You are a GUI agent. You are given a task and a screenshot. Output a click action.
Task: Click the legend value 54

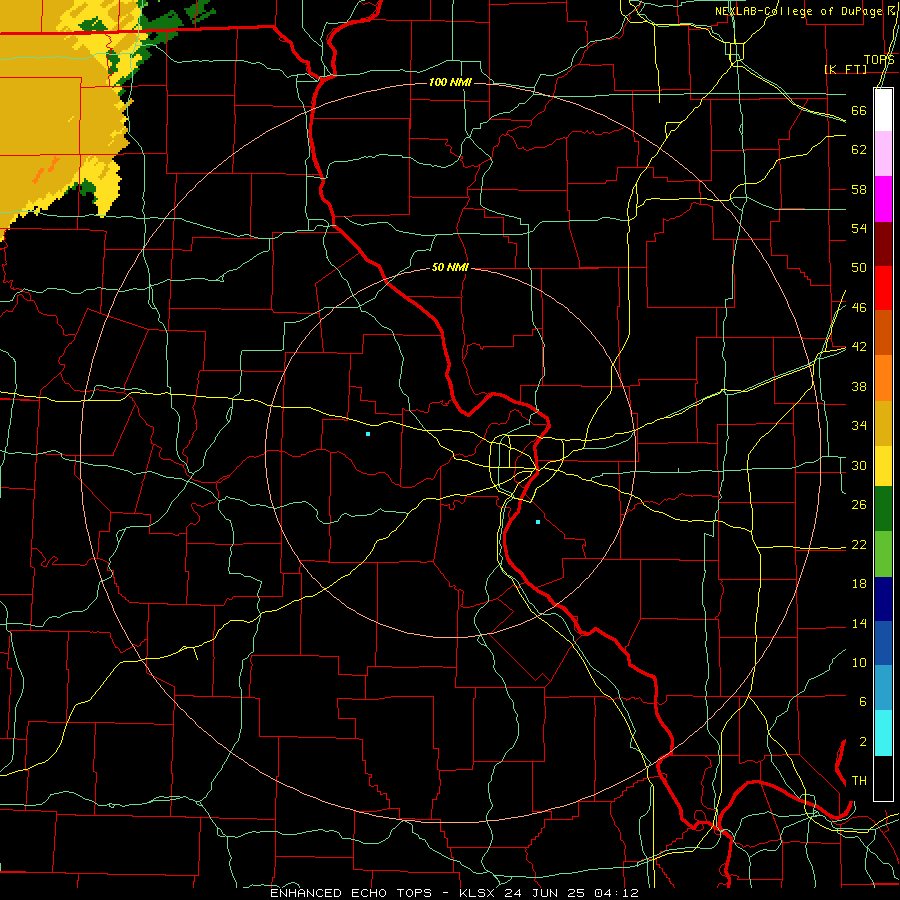[859, 228]
